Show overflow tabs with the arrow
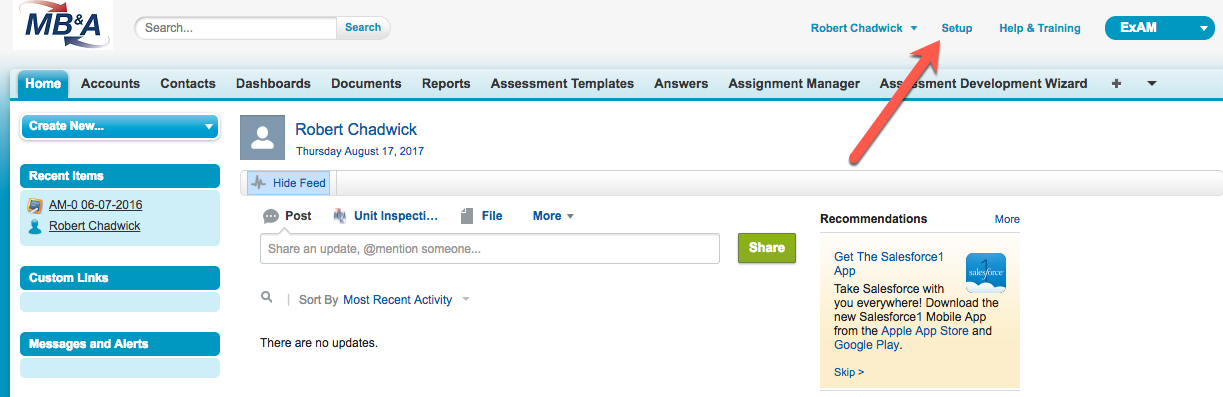 tap(1151, 84)
